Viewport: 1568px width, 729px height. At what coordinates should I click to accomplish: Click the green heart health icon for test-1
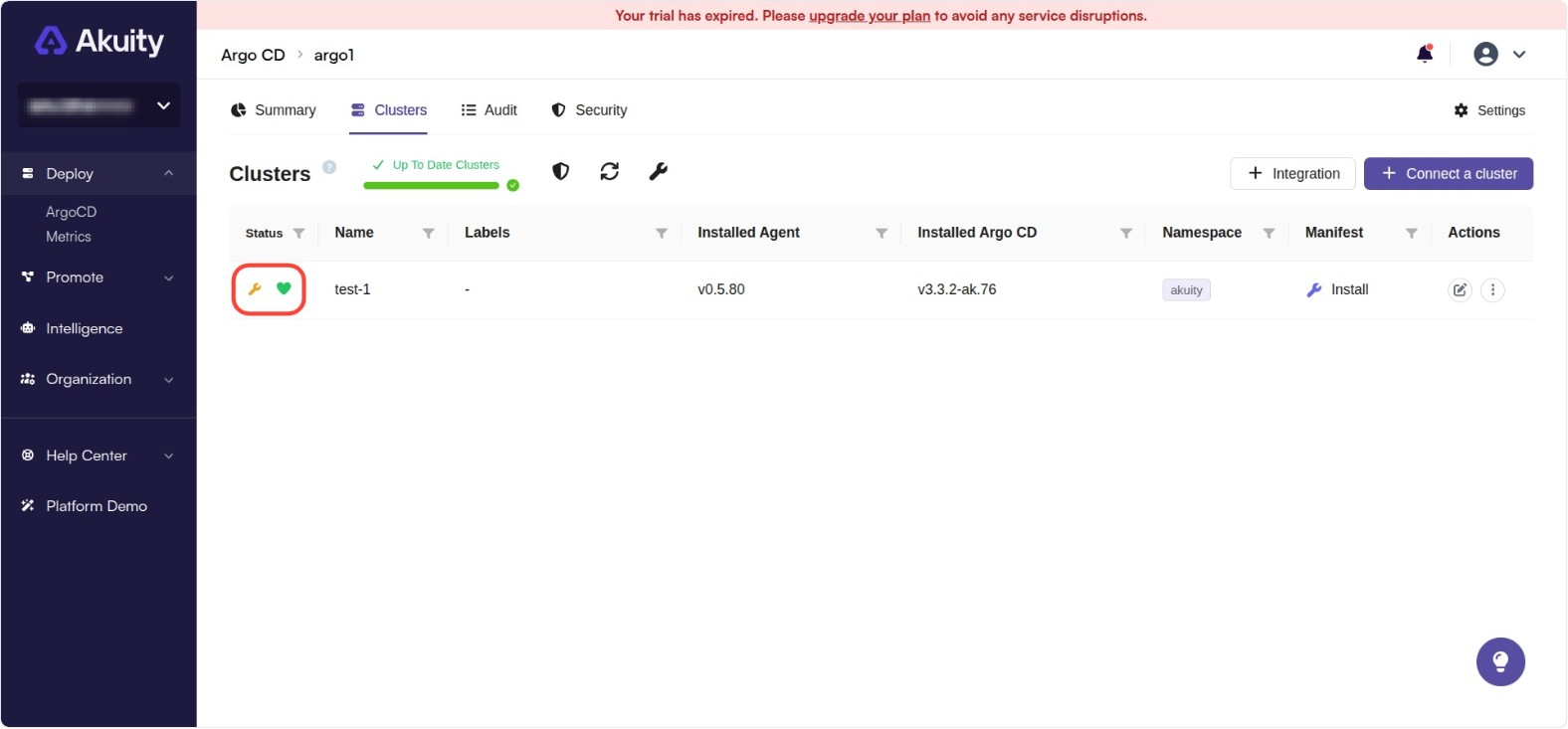pyautogui.click(x=284, y=288)
